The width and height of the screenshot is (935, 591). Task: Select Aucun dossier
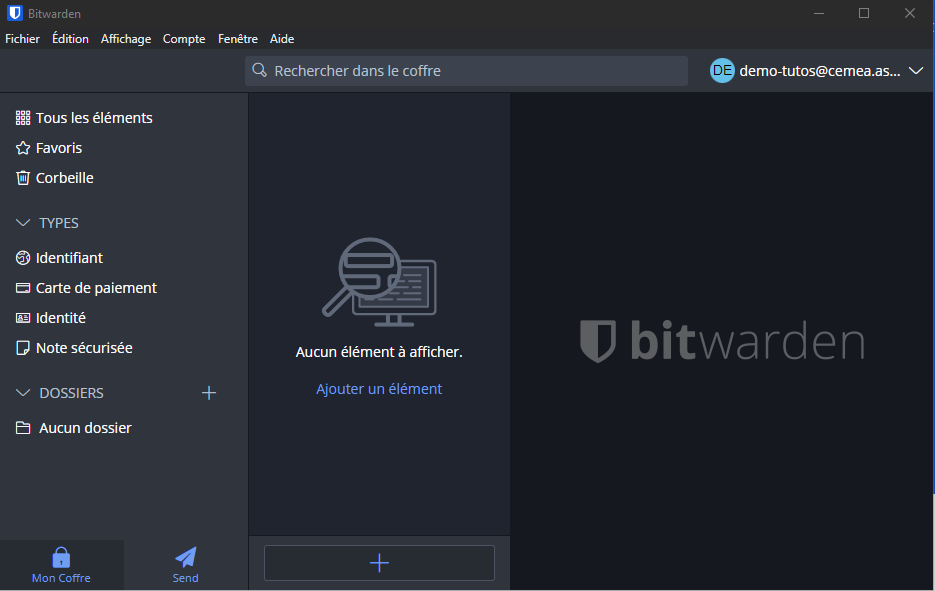pyautogui.click(x=85, y=428)
